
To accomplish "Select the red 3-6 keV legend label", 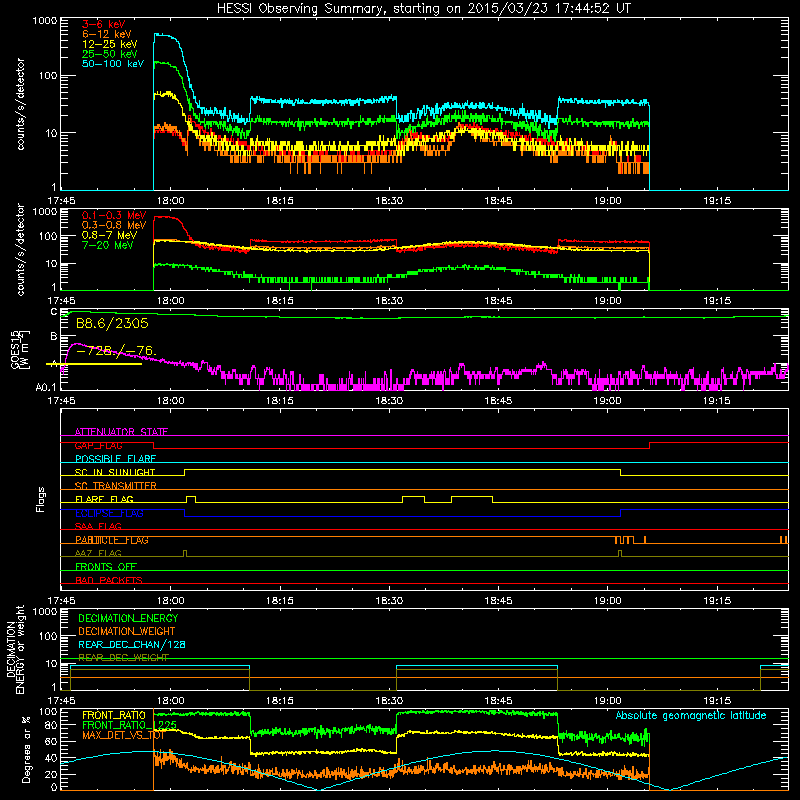I will click(104, 24).
